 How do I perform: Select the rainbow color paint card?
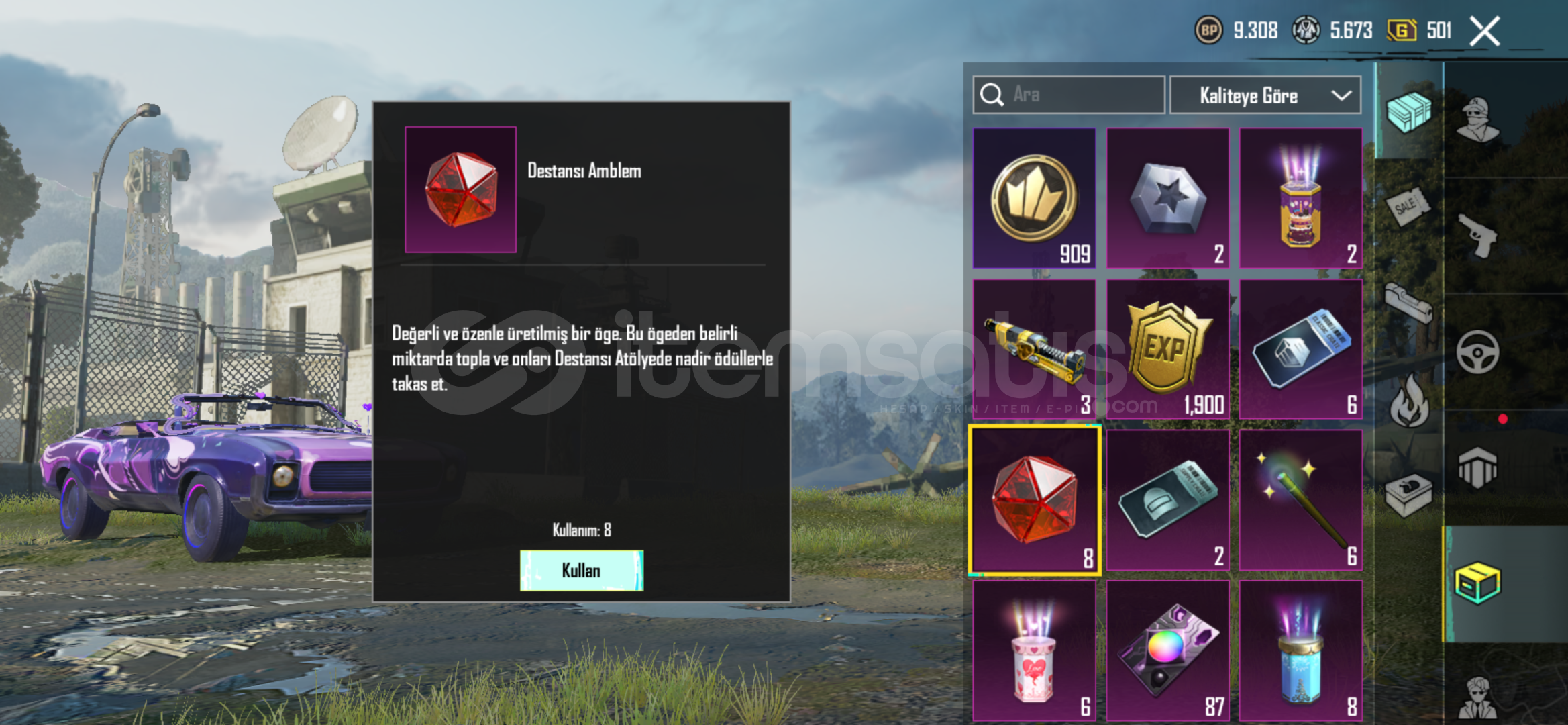[x=1167, y=651]
